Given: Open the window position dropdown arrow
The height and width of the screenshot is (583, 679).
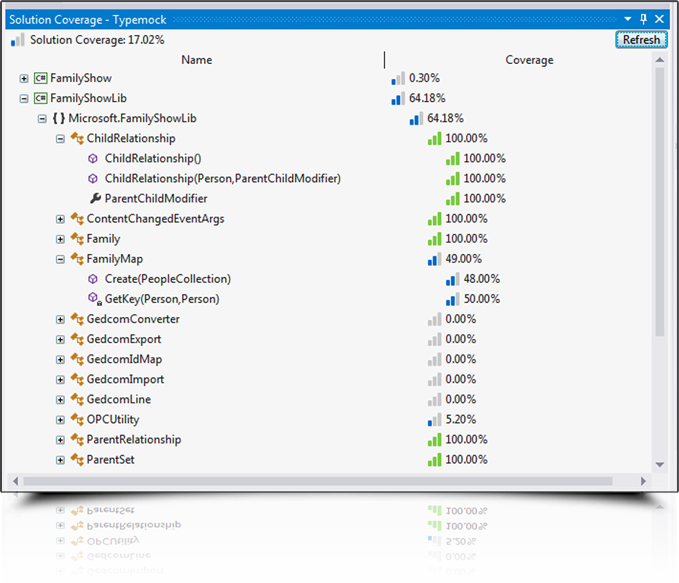Looking at the screenshot, I should [627, 19].
